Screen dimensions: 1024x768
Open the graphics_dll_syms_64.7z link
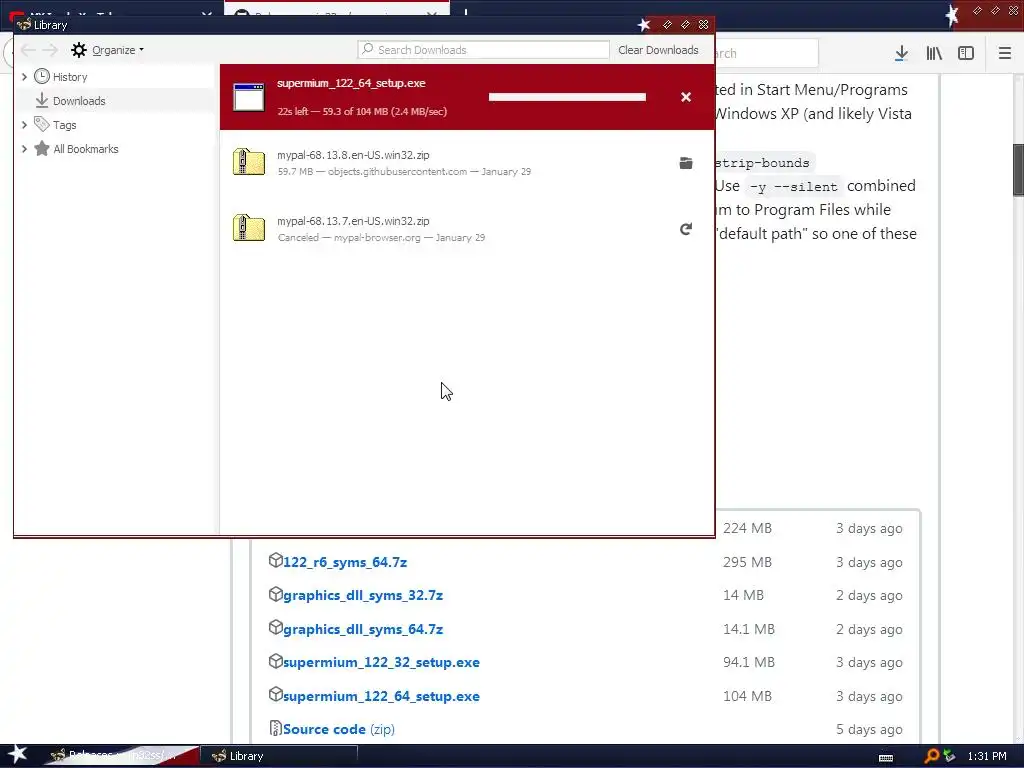[x=363, y=630]
